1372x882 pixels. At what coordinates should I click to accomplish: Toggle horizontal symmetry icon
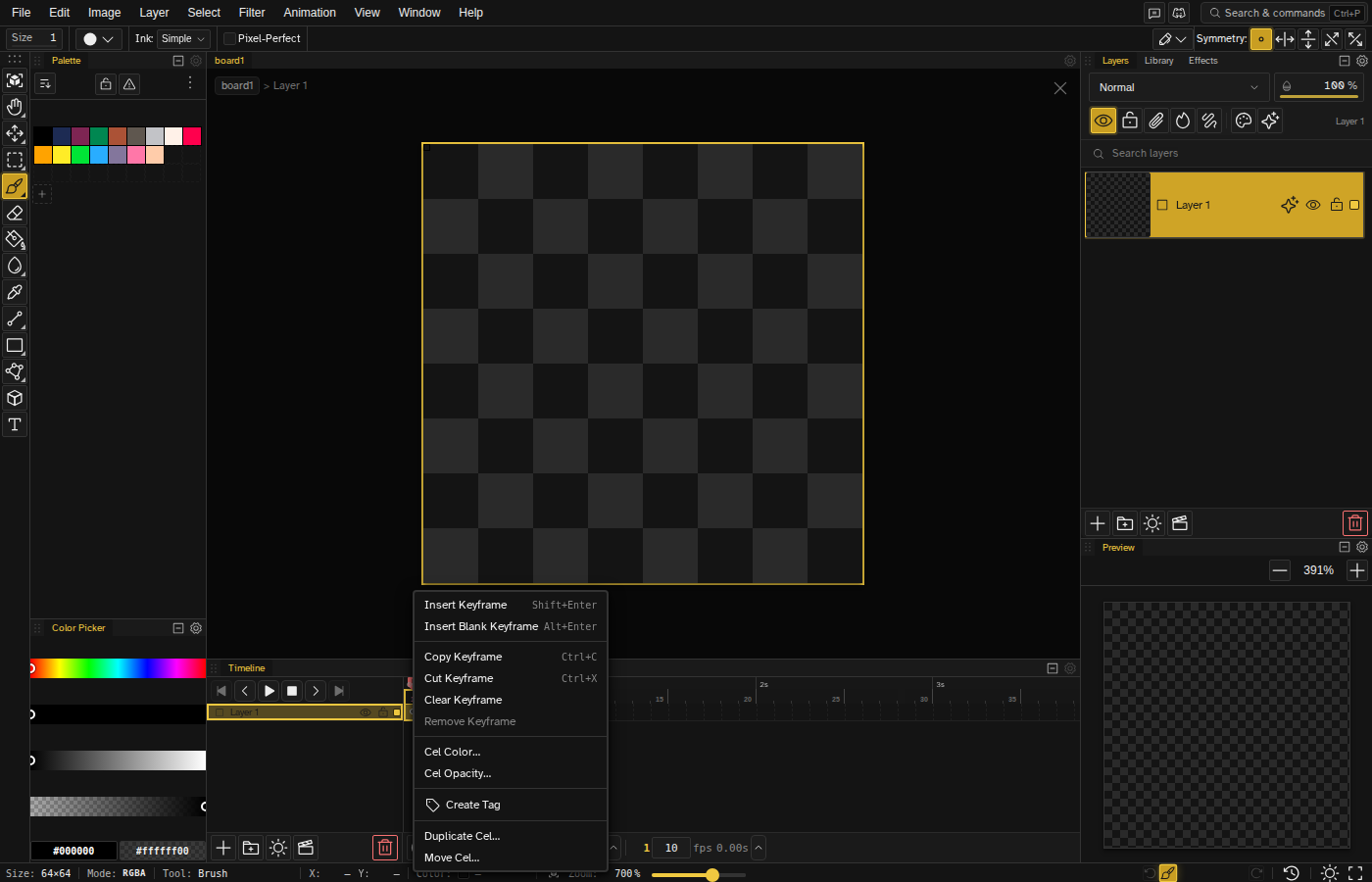point(1285,39)
